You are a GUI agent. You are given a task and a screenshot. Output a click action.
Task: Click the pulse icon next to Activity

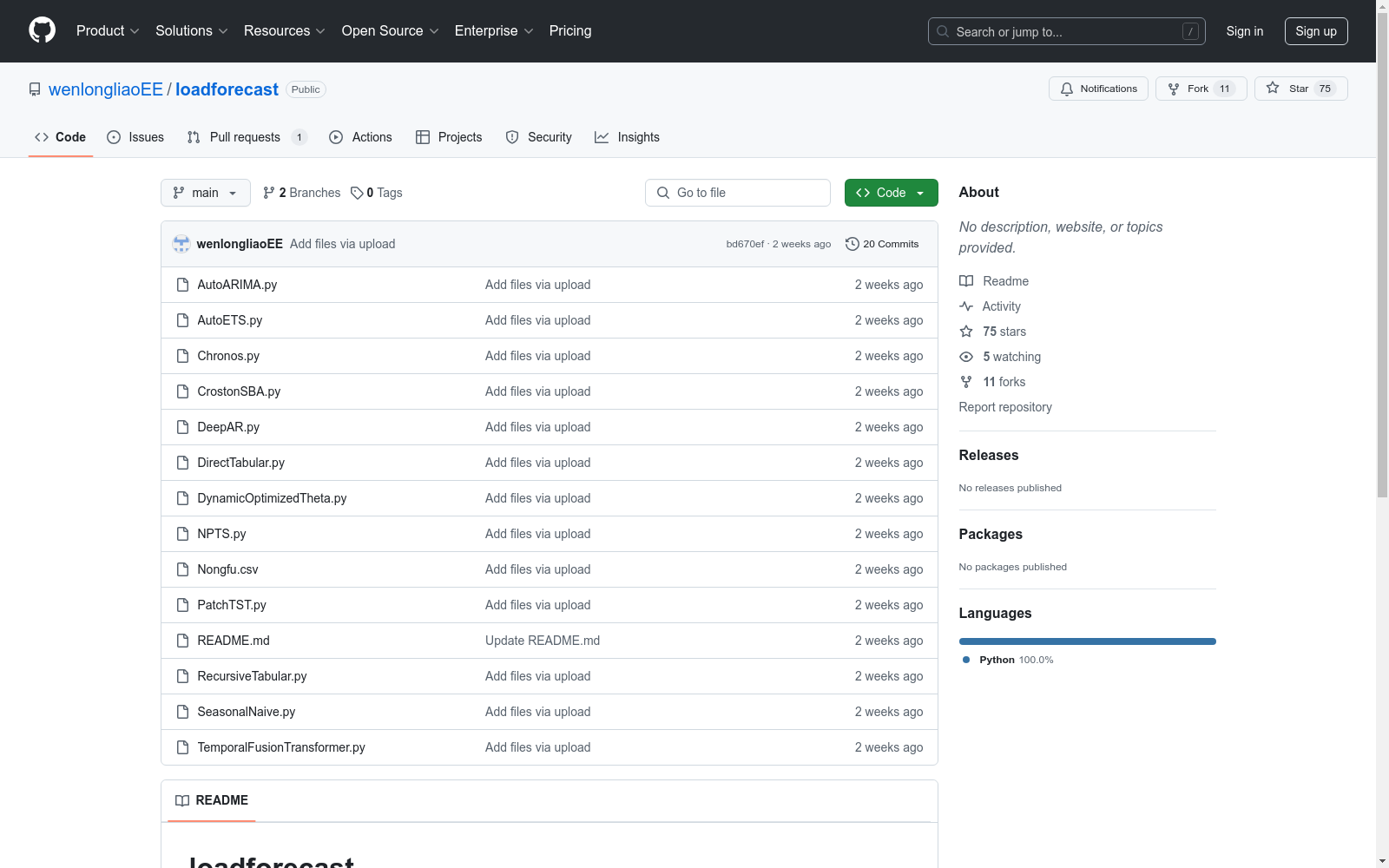click(966, 306)
